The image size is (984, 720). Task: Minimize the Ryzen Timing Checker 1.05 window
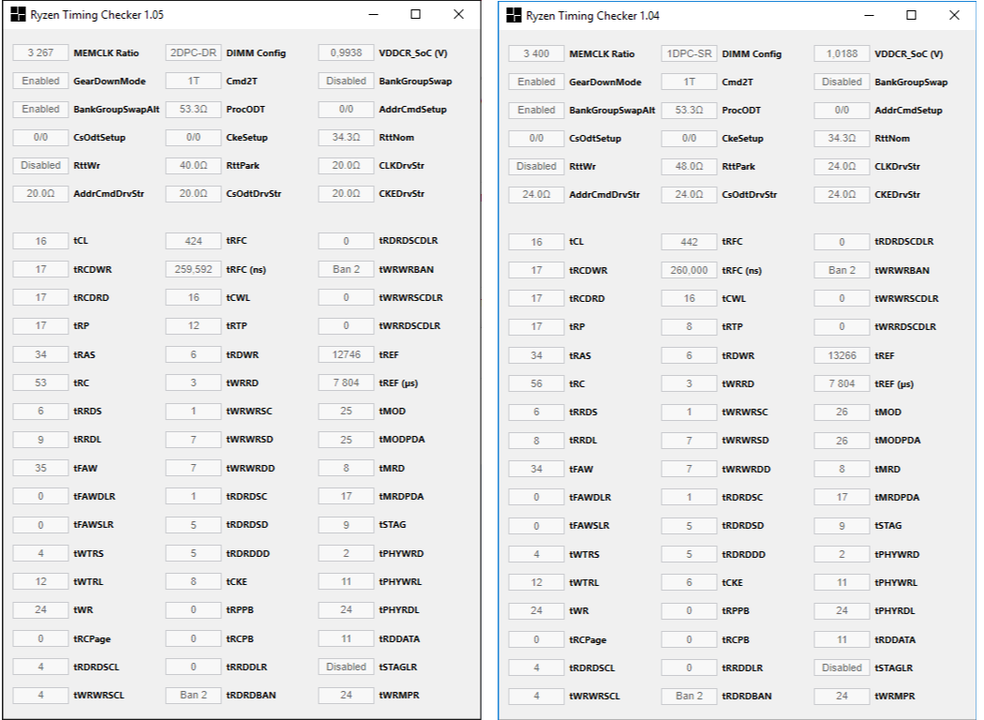373,14
